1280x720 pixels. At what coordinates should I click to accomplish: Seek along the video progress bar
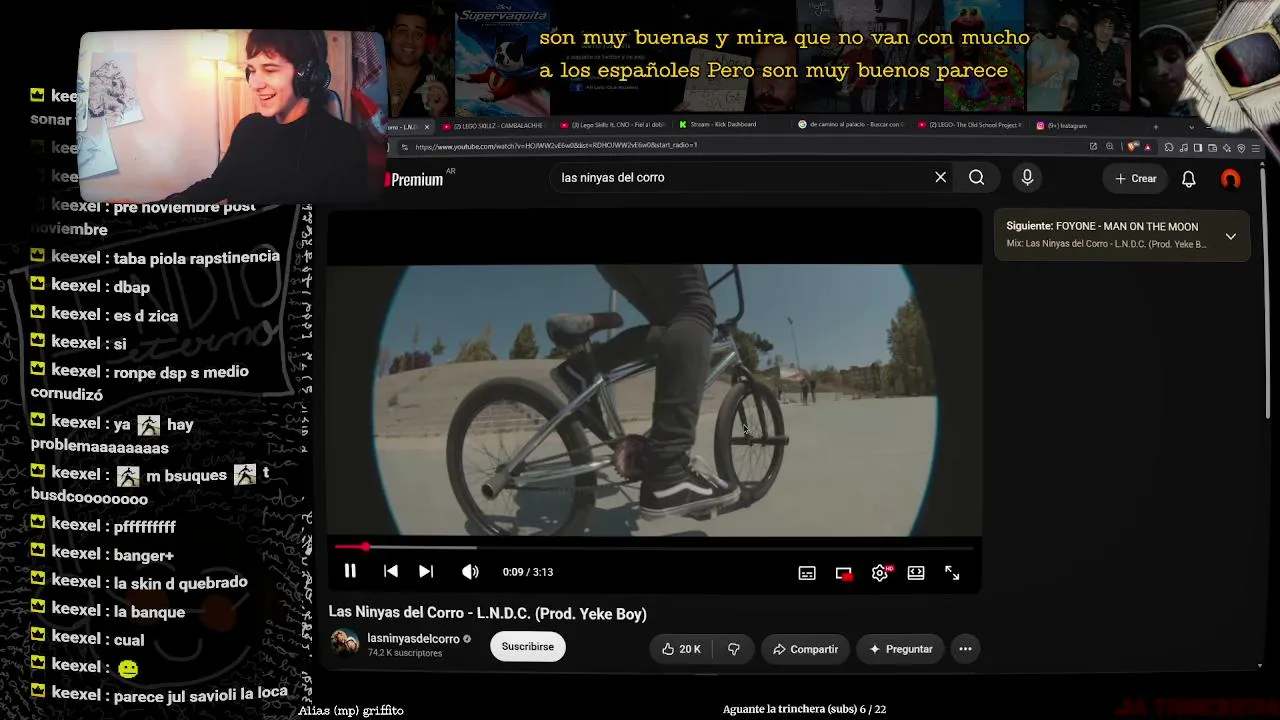click(654, 547)
